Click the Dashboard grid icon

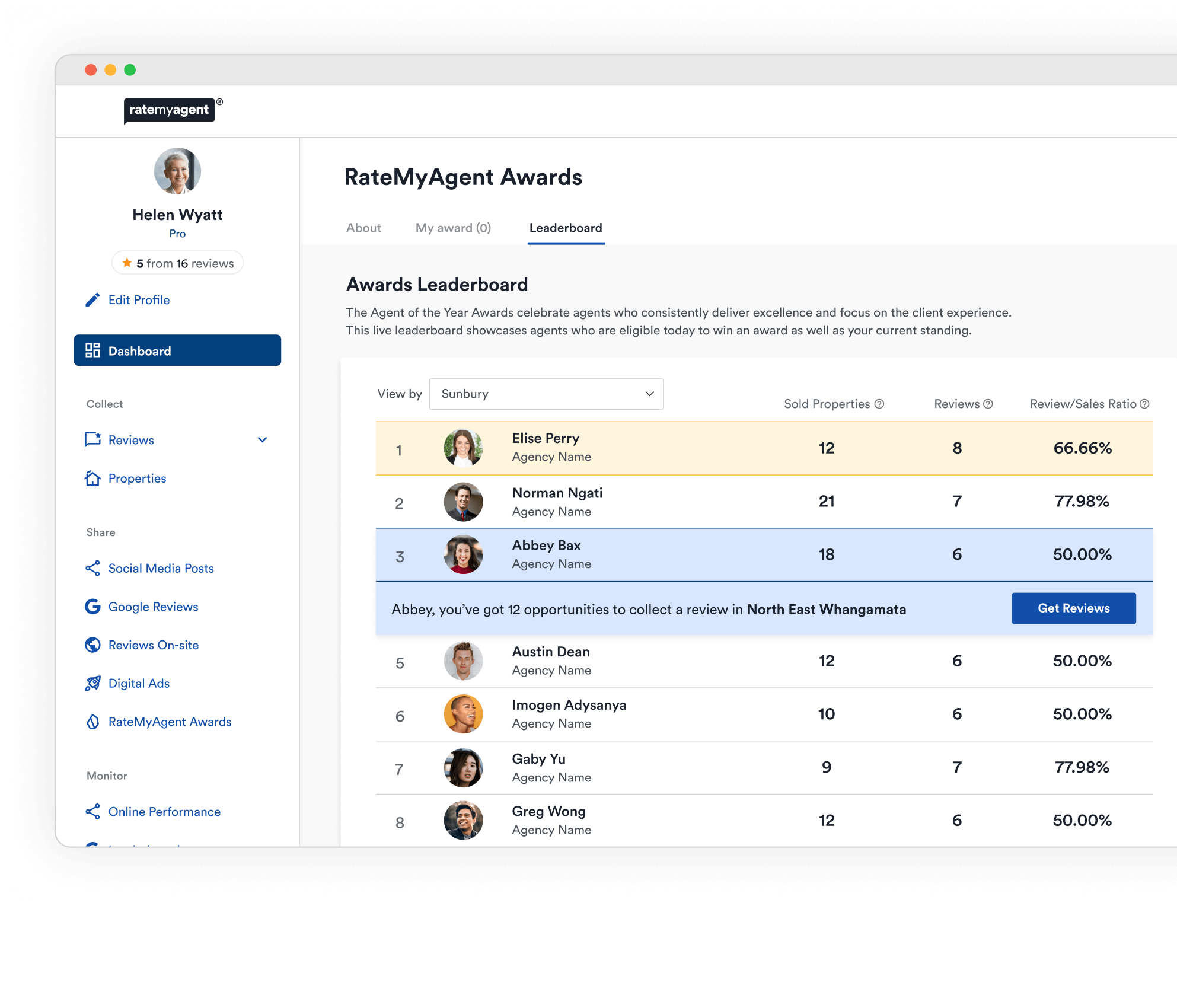(x=92, y=350)
